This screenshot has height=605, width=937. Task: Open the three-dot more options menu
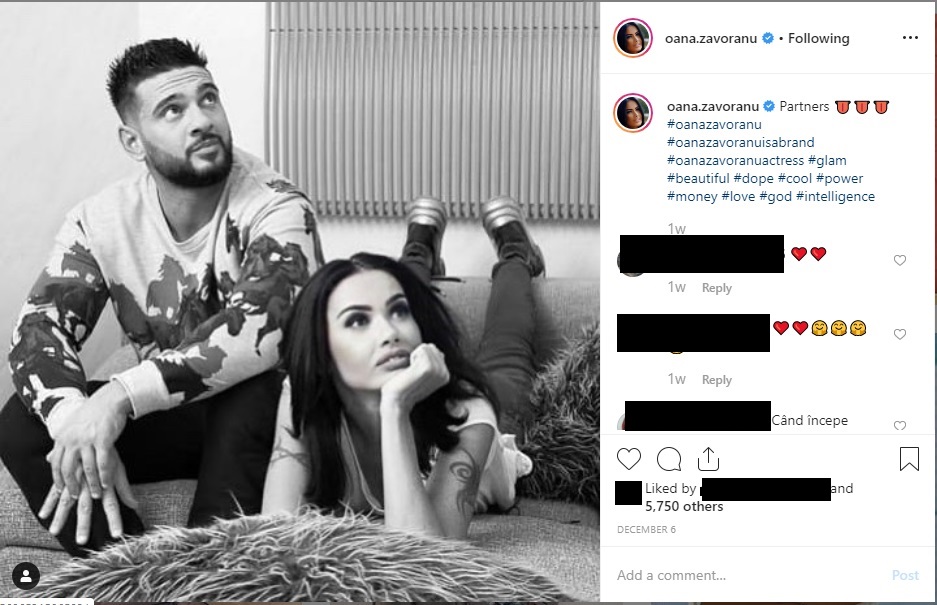(910, 38)
